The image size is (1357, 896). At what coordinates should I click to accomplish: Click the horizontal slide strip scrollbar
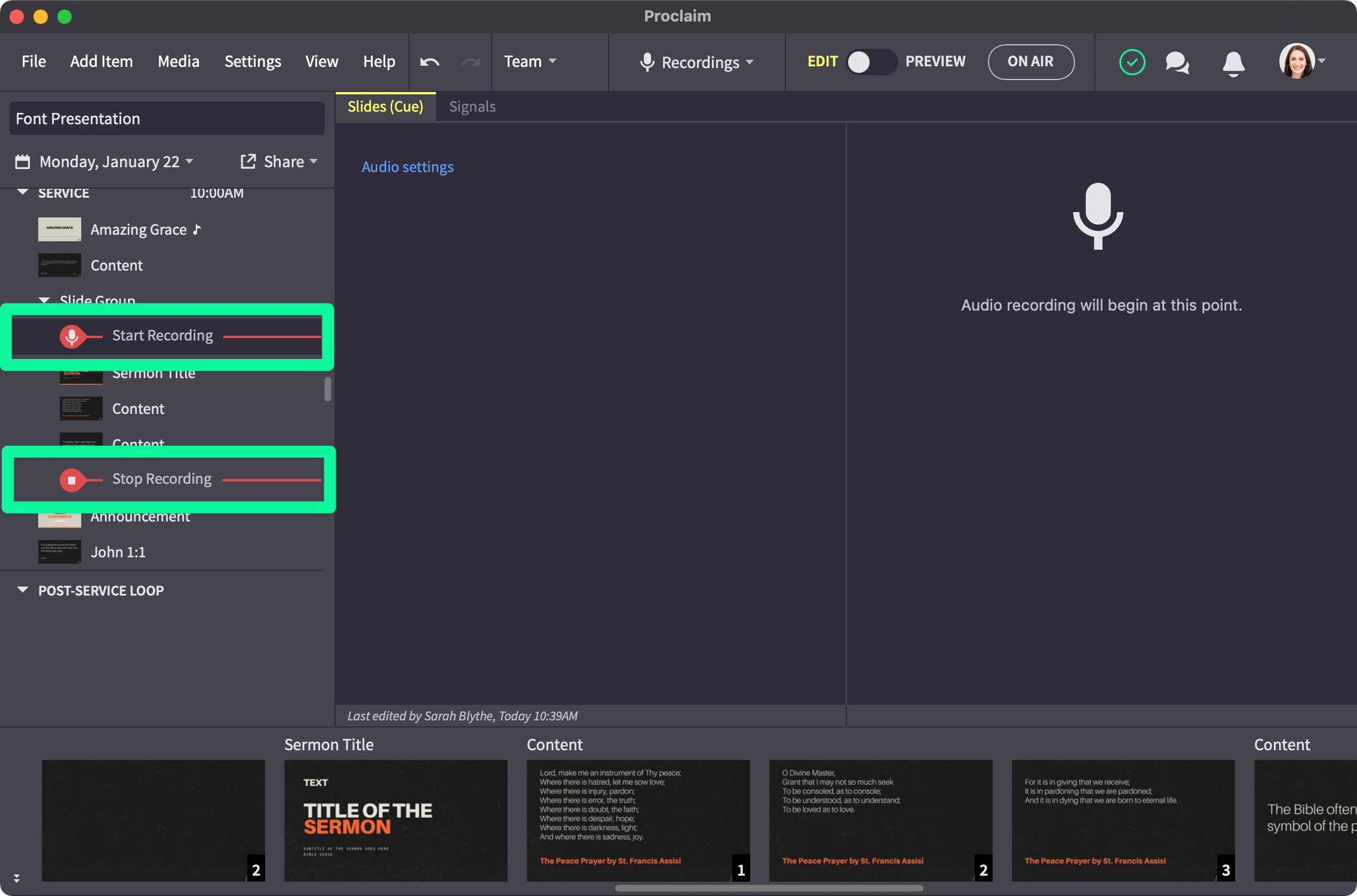pos(769,888)
